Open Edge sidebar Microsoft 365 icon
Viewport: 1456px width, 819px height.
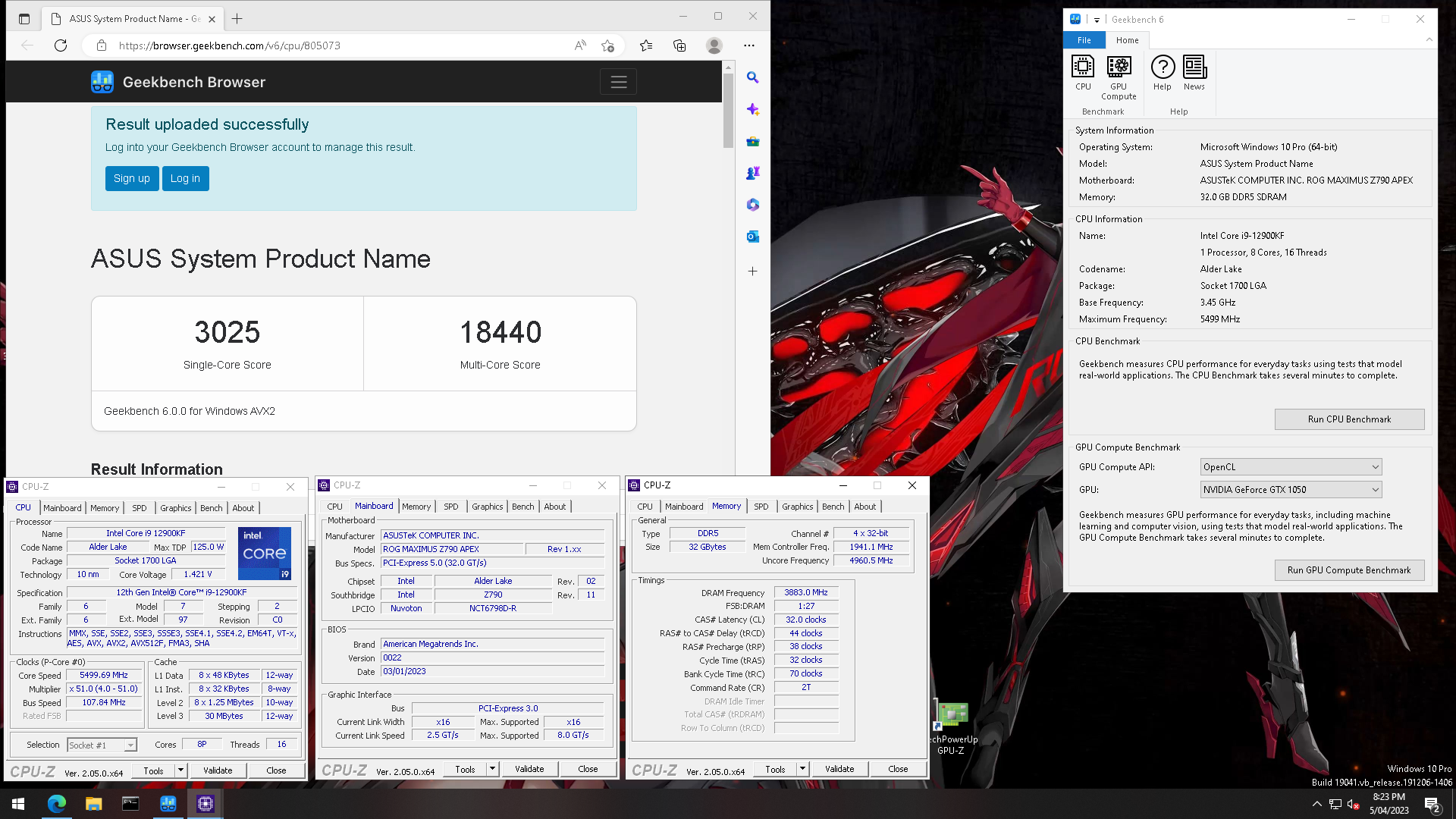[752, 205]
